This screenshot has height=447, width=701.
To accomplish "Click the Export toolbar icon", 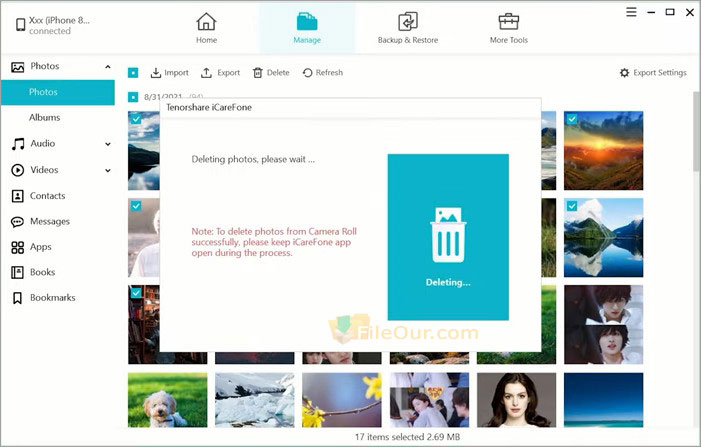I will coord(206,73).
